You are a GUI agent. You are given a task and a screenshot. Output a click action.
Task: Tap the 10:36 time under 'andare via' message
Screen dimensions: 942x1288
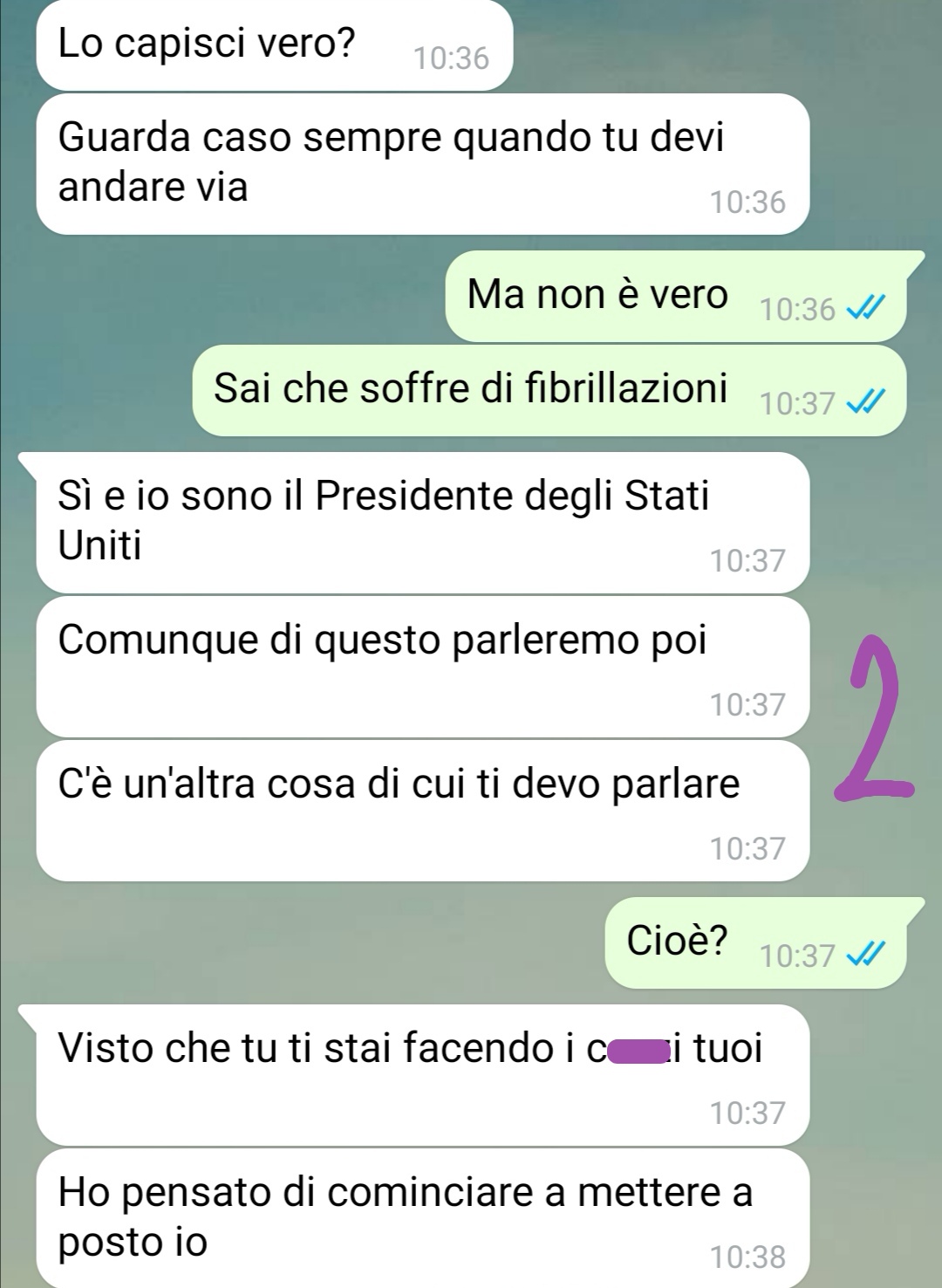[747, 202]
